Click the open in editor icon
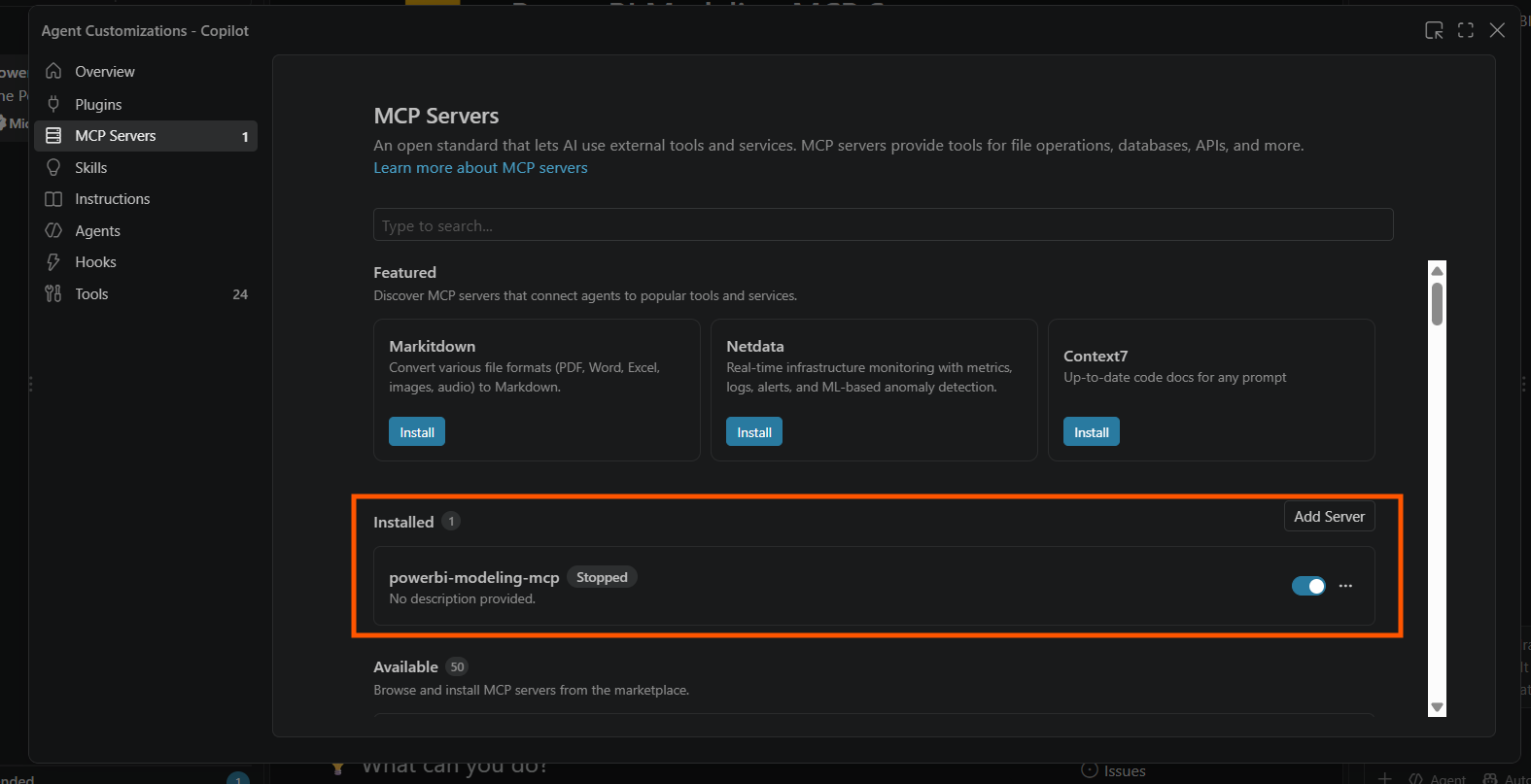The image size is (1531, 784). tap(1434, 30)
